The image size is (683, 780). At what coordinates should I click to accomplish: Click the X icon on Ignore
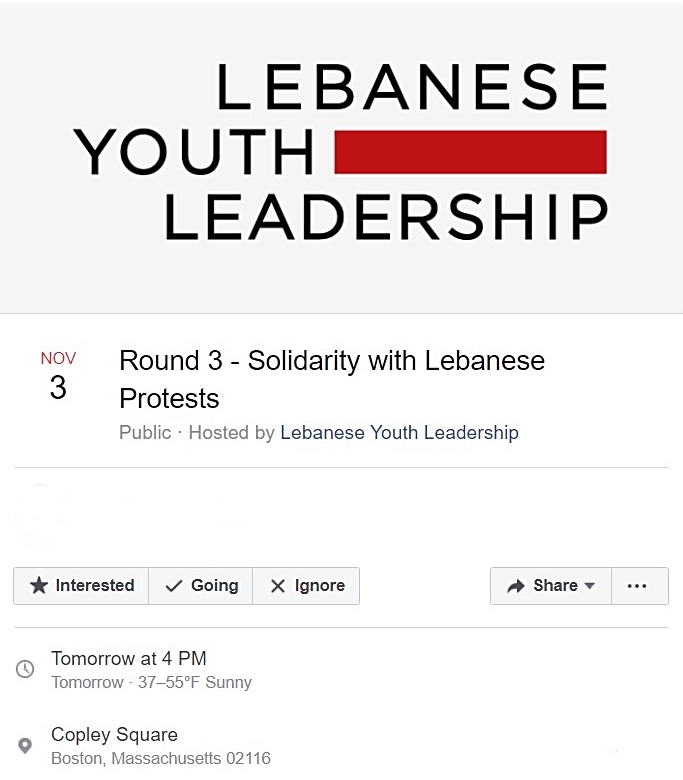(278, 586)
